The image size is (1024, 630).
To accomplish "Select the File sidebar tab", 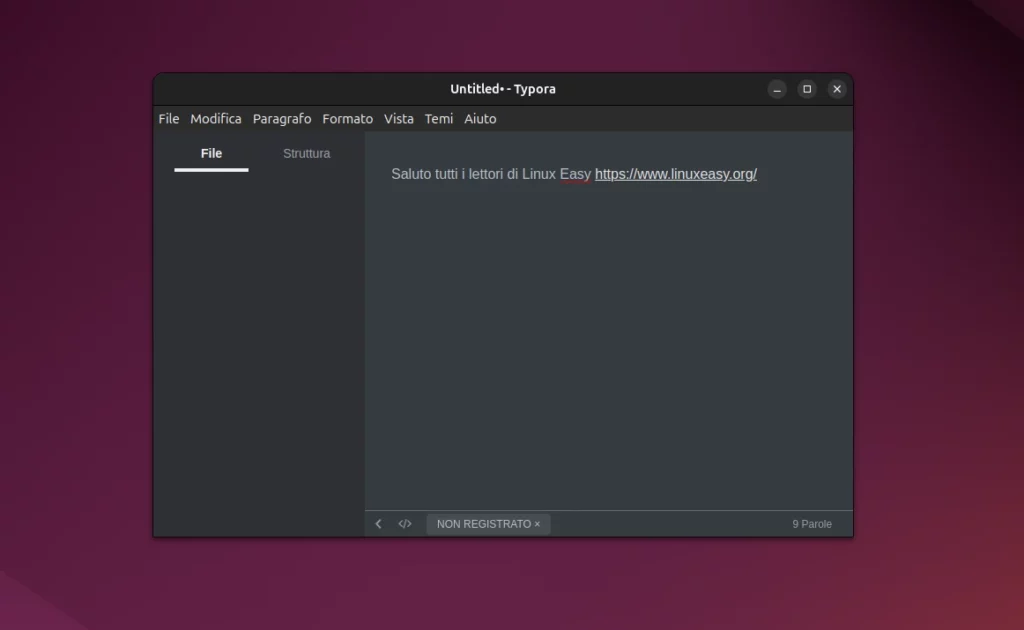I will click(x=211, y=154).
